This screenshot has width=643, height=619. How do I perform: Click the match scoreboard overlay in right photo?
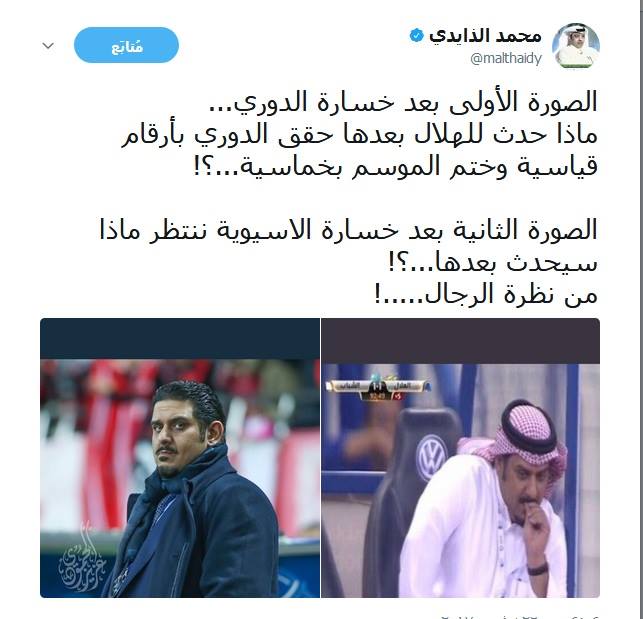click(378, 390)
